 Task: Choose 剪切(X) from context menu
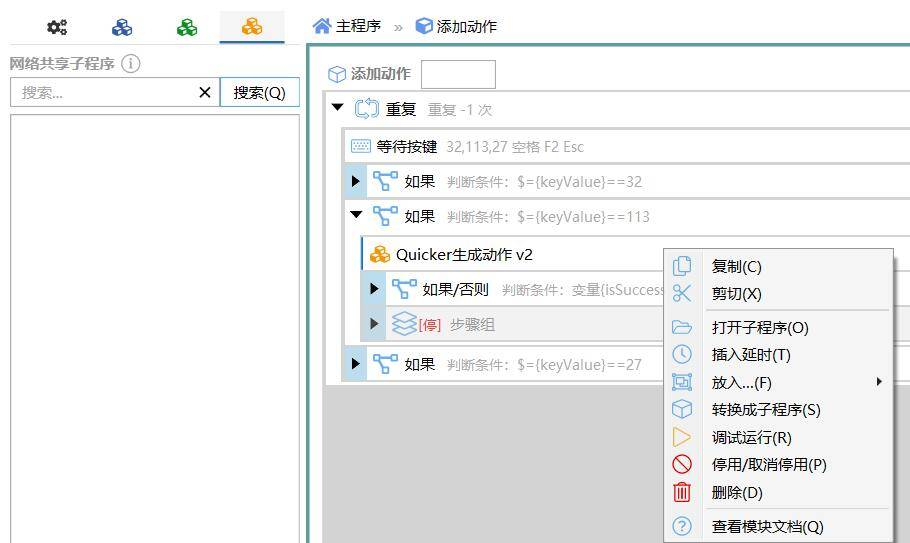(x=778, y=294)
